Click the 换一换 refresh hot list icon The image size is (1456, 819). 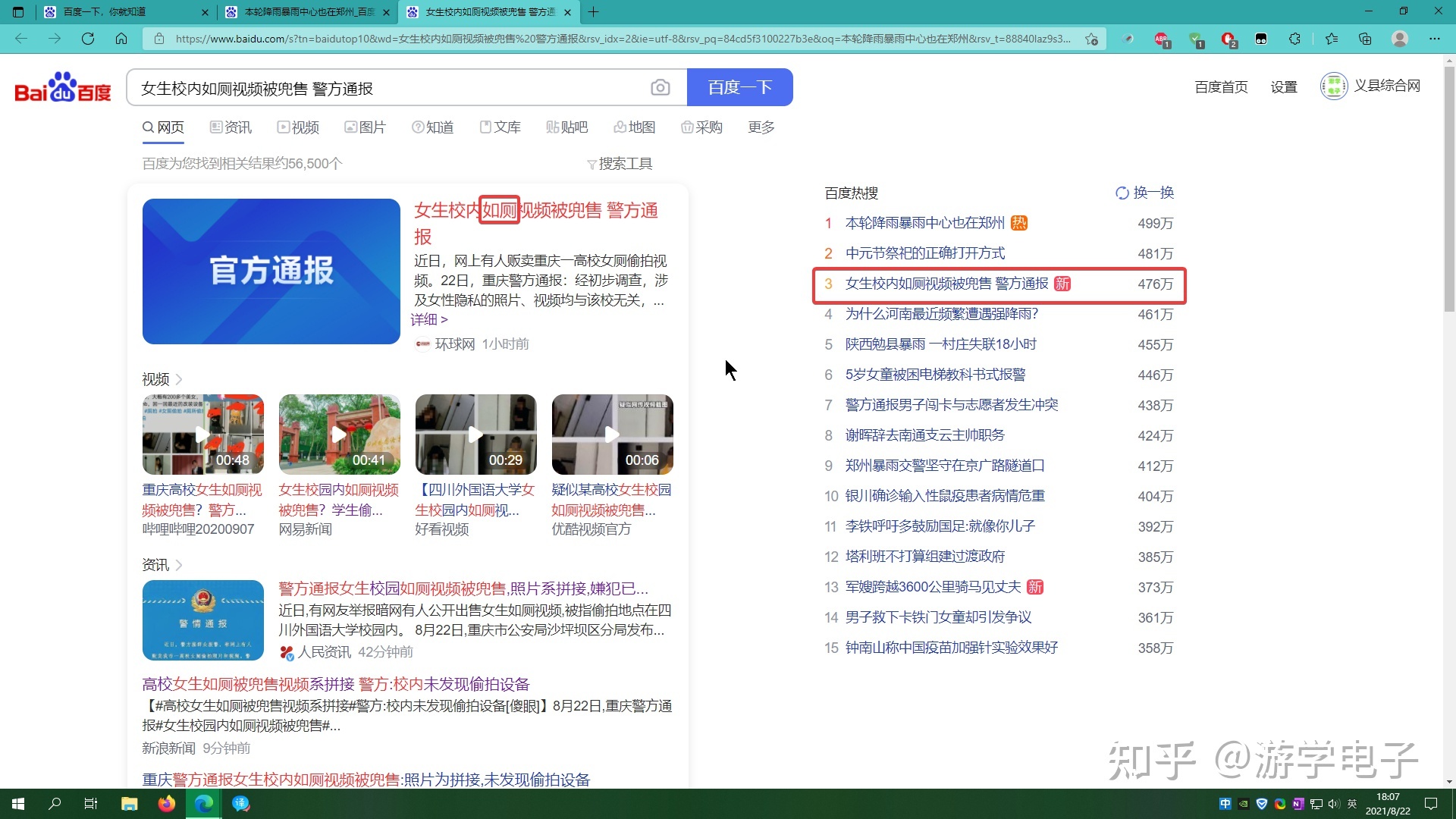(1122, 193)
